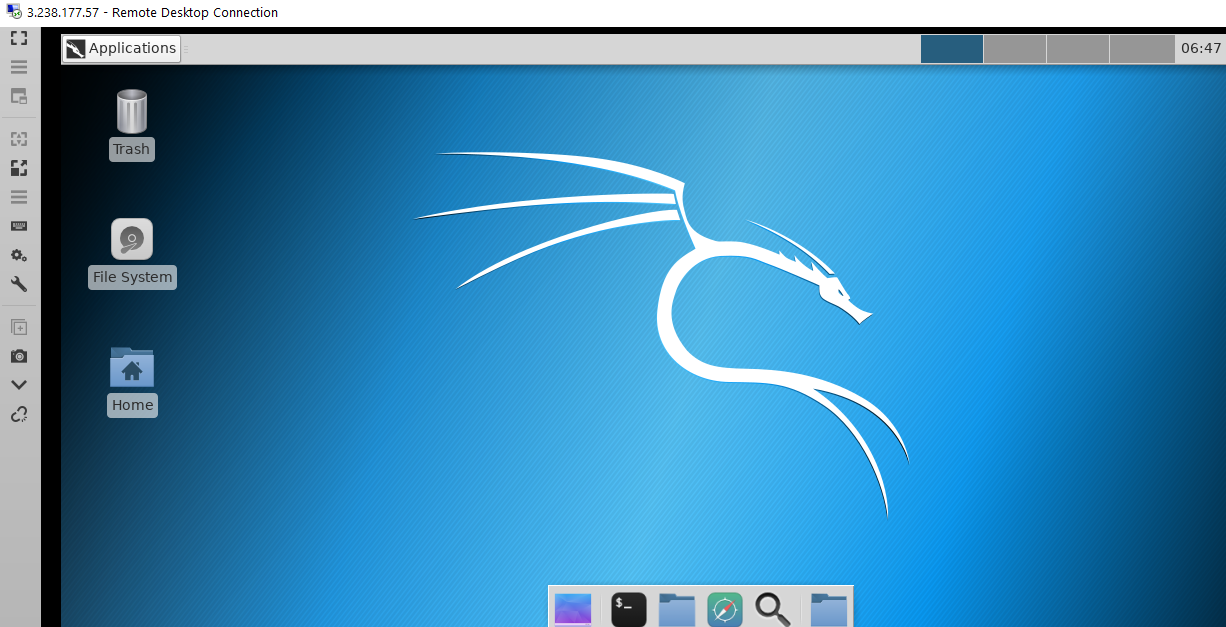Click the chain link icon in sidebar

tap(19, 414)
